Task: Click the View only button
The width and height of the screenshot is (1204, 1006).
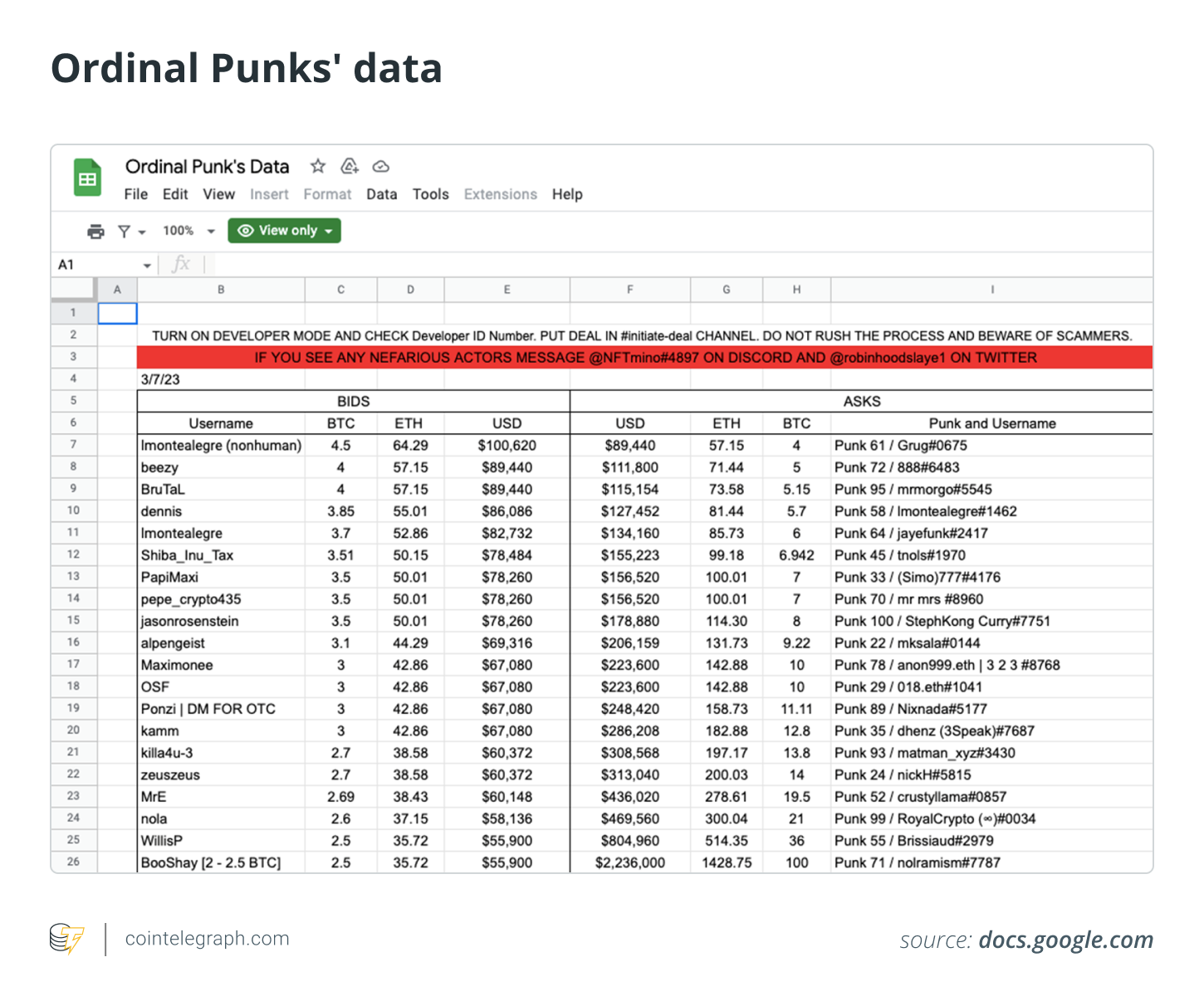Action: (284, 231)
